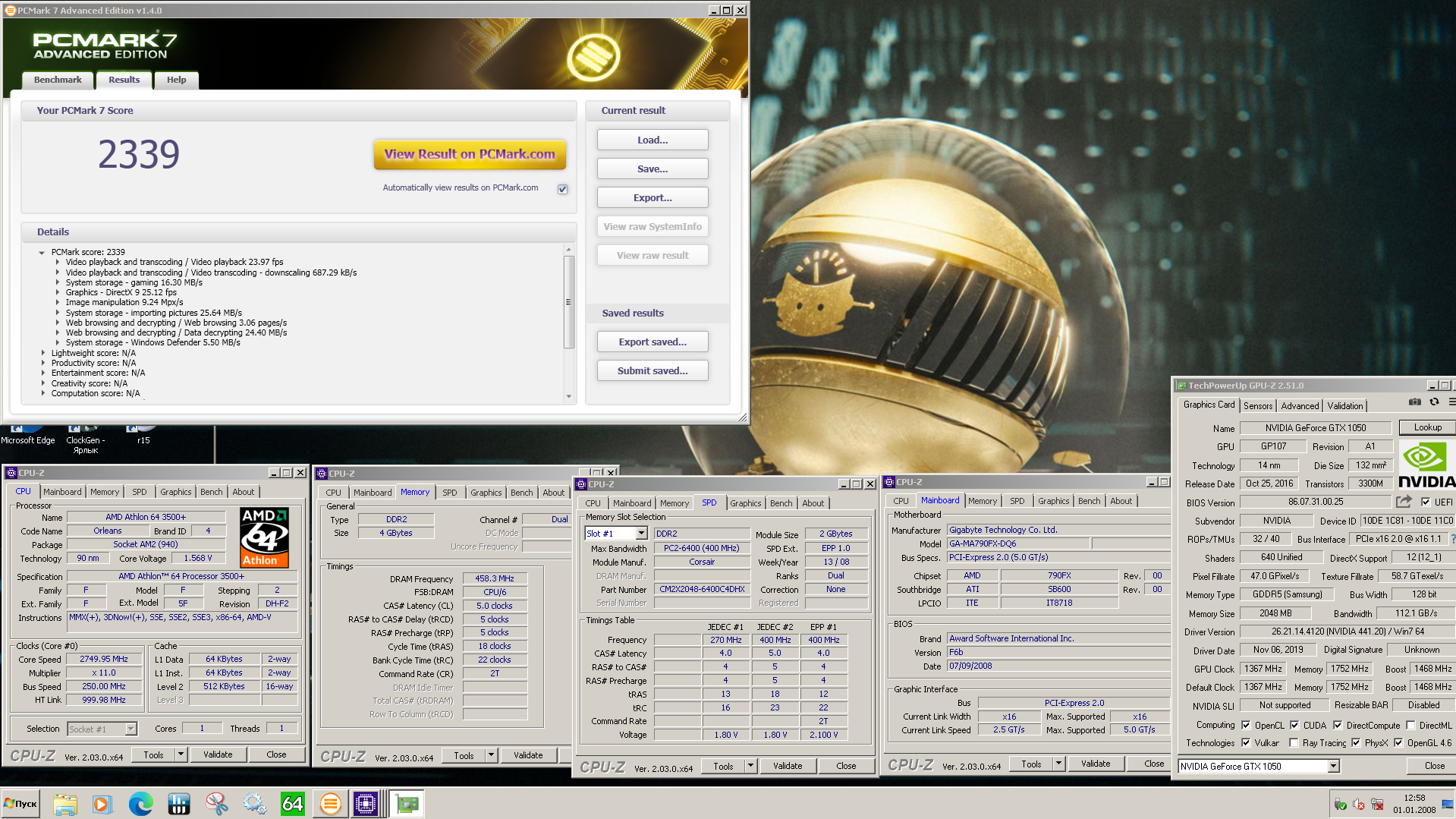Toggle UEFI checkbox in GPU-Z
Viewport: 1456px width, 819px height.
click(x=1426, y=502)
